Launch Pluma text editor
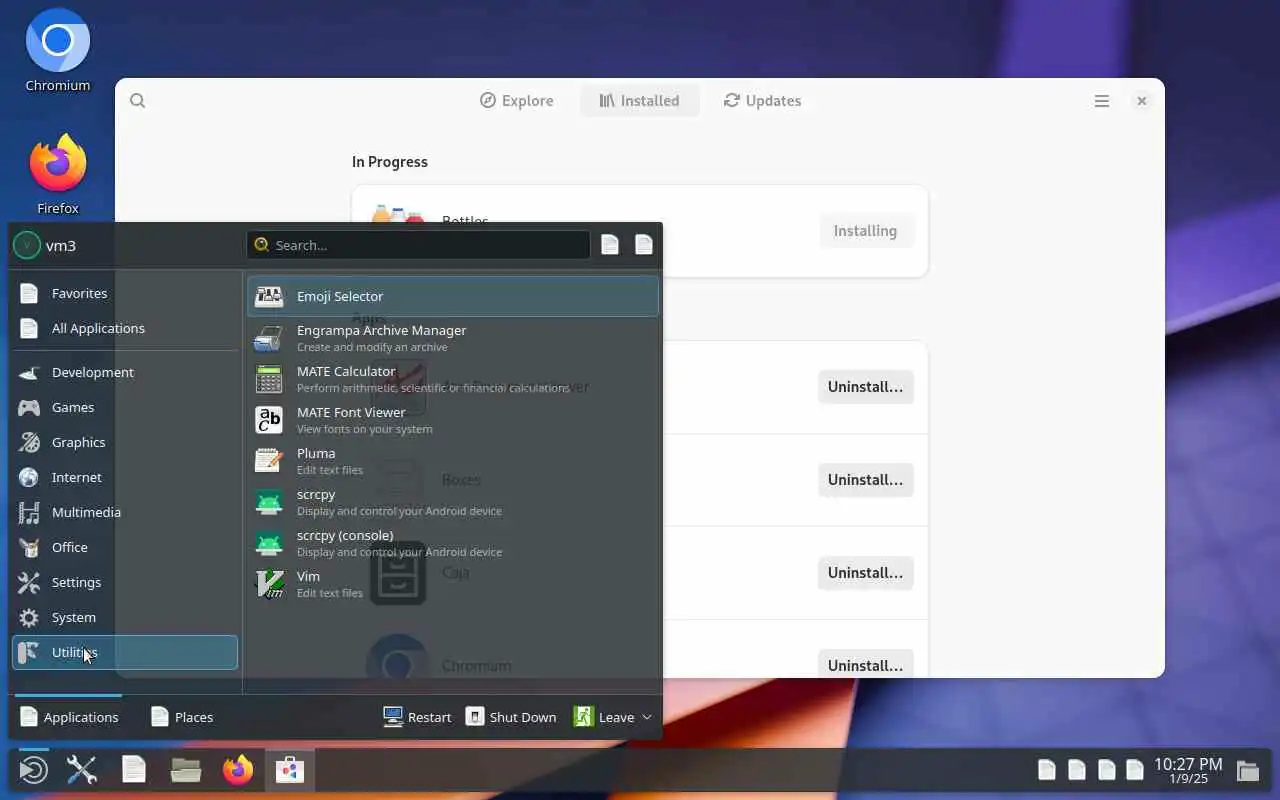Viewport: 1280px width, 800px height. pyautogui.click(x=453, y=461)
